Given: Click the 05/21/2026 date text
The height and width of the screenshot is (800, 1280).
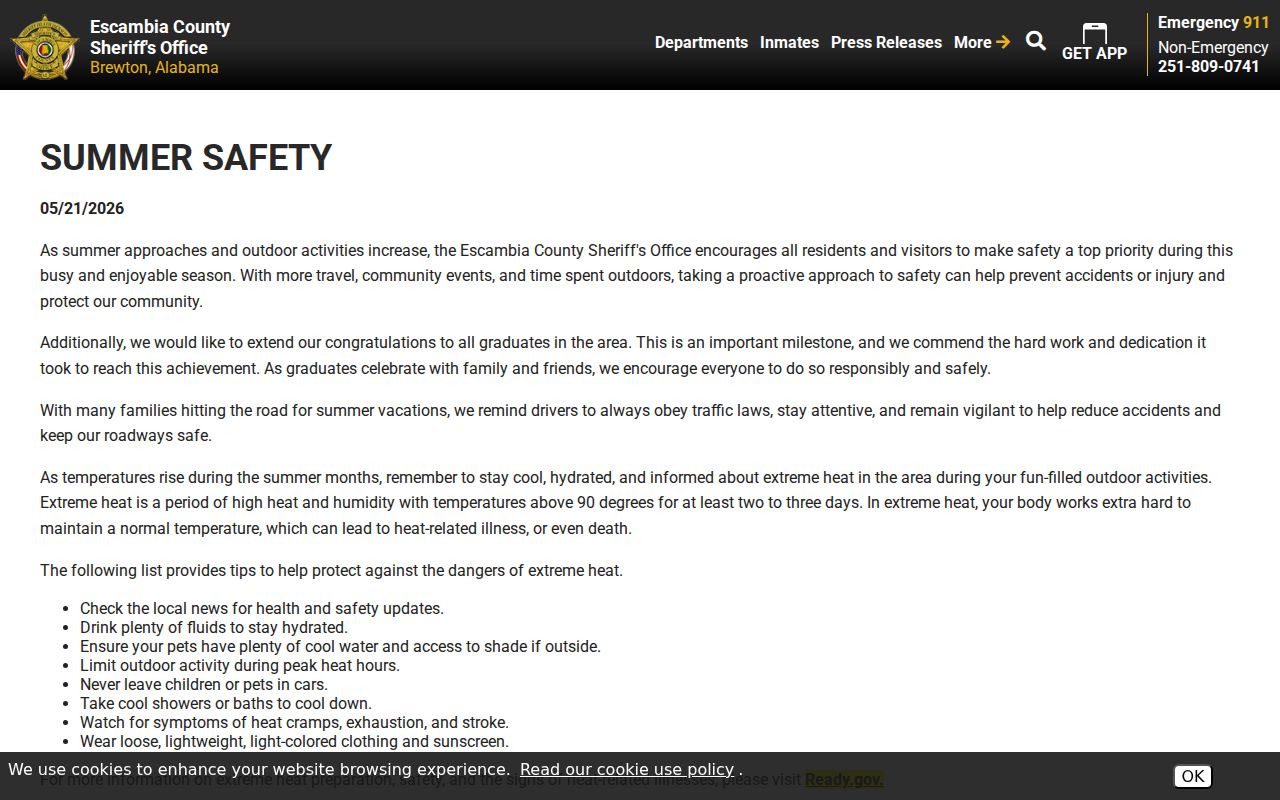Looking at the screenshot, I should tap(82, 208).
